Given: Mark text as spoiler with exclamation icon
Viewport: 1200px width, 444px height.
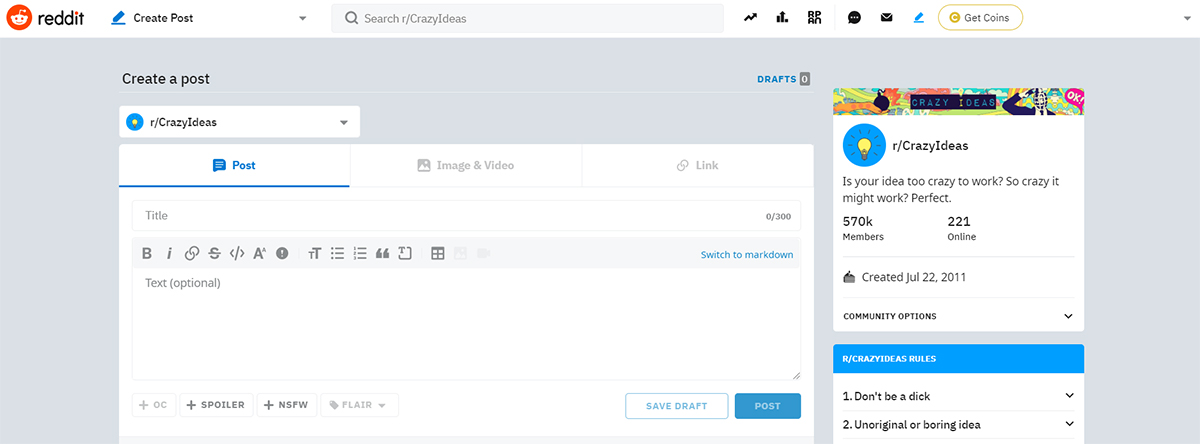Looking at the screenshot, I should pos(282,254).
